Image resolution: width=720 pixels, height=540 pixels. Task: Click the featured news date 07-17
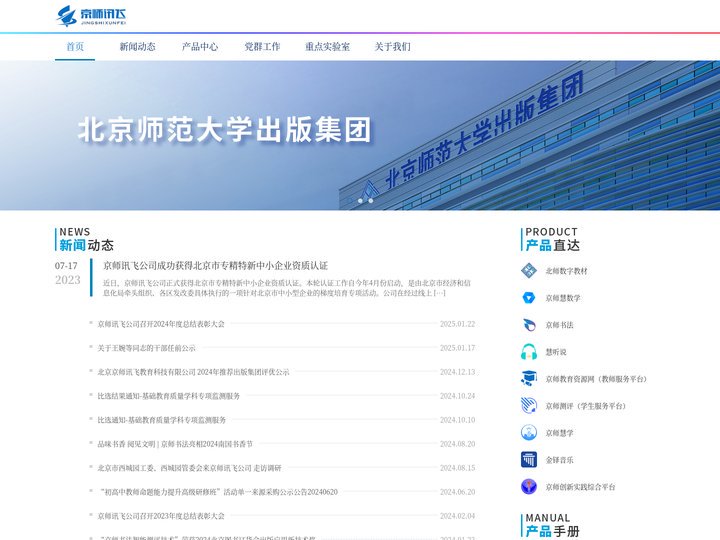pyautogui.click(x=67, y=266)
